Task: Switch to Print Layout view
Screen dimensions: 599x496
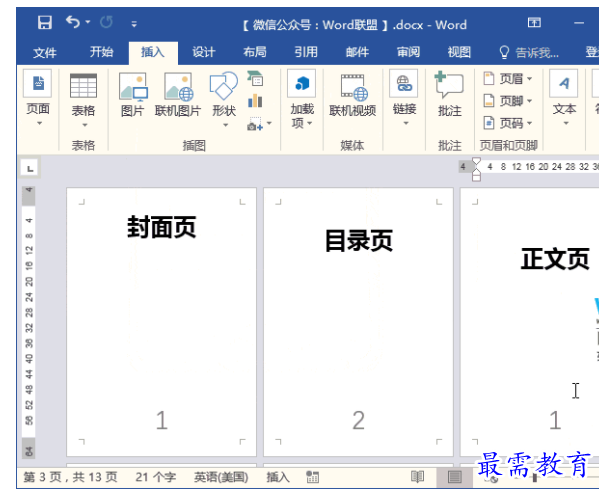Action: pyautogui.click(x=455, y=477)
